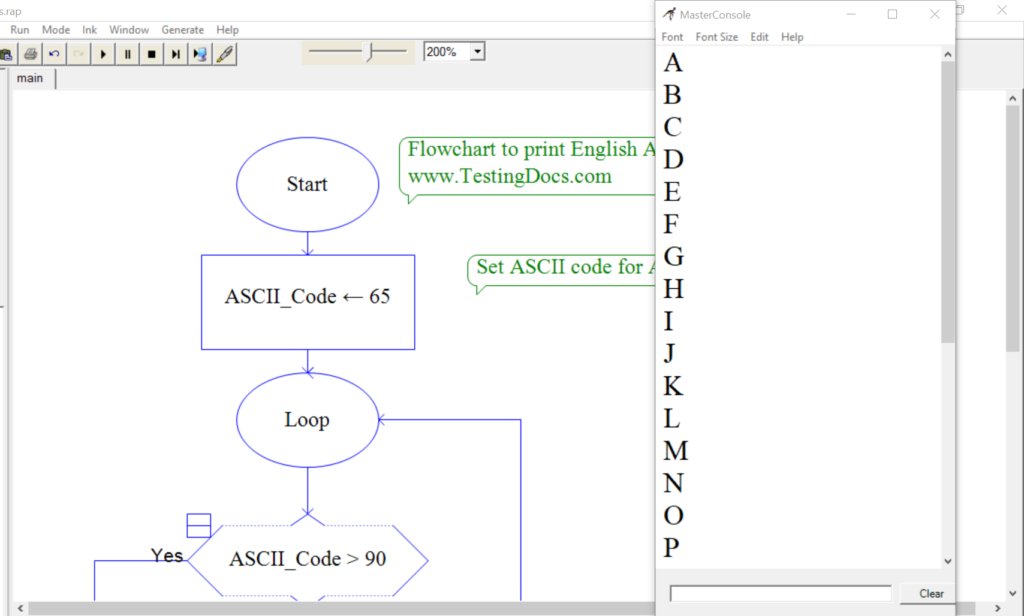Print the flowchart

click(x=31, y=53)
